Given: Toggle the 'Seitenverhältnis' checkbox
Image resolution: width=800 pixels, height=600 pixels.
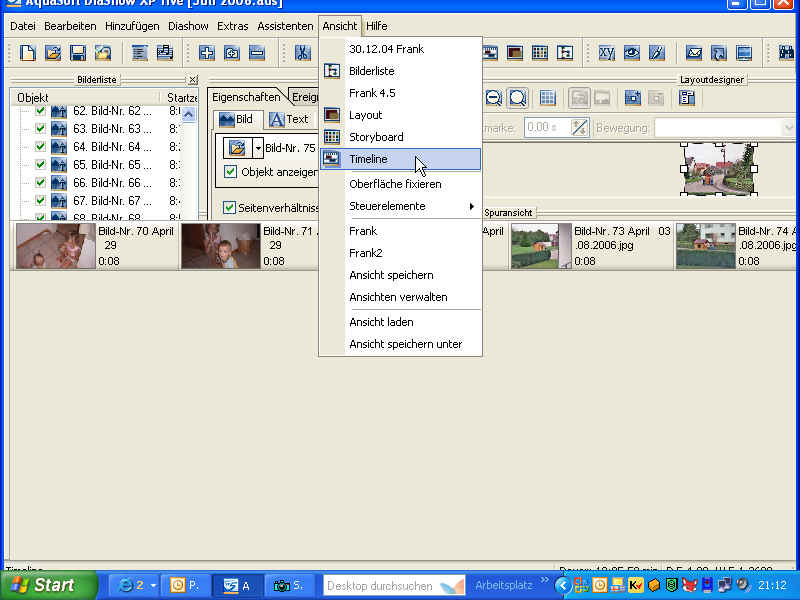Looking at the screenshot, I should click(230, 208).
